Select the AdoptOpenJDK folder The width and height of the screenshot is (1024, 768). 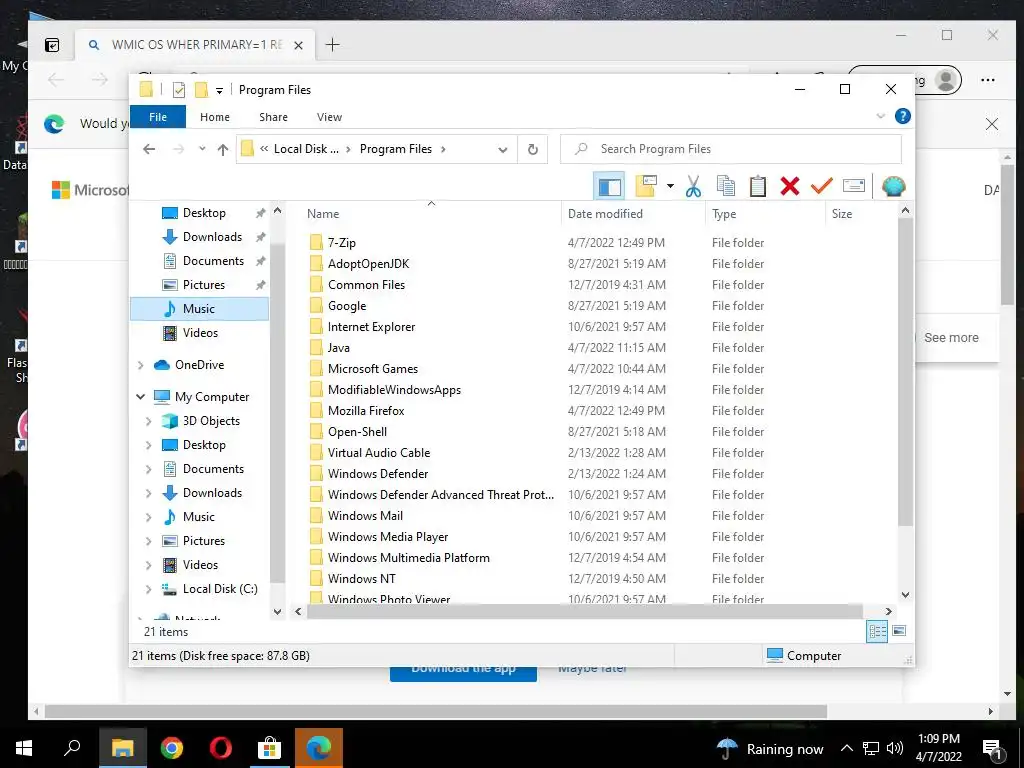click(x=368, y=264)
